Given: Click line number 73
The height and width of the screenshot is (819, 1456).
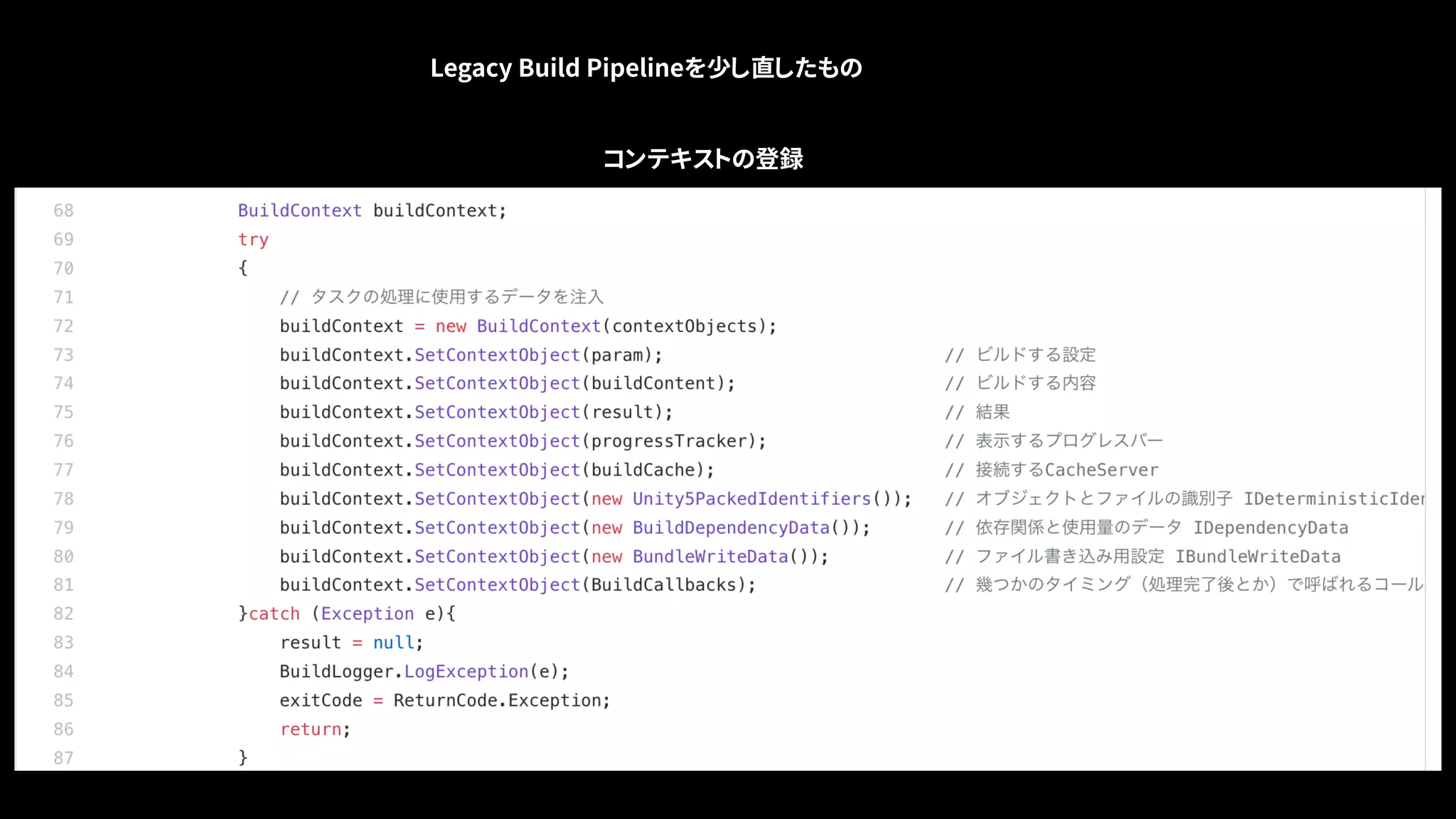Looking at the screenshot, I should (x=64, y=355).
